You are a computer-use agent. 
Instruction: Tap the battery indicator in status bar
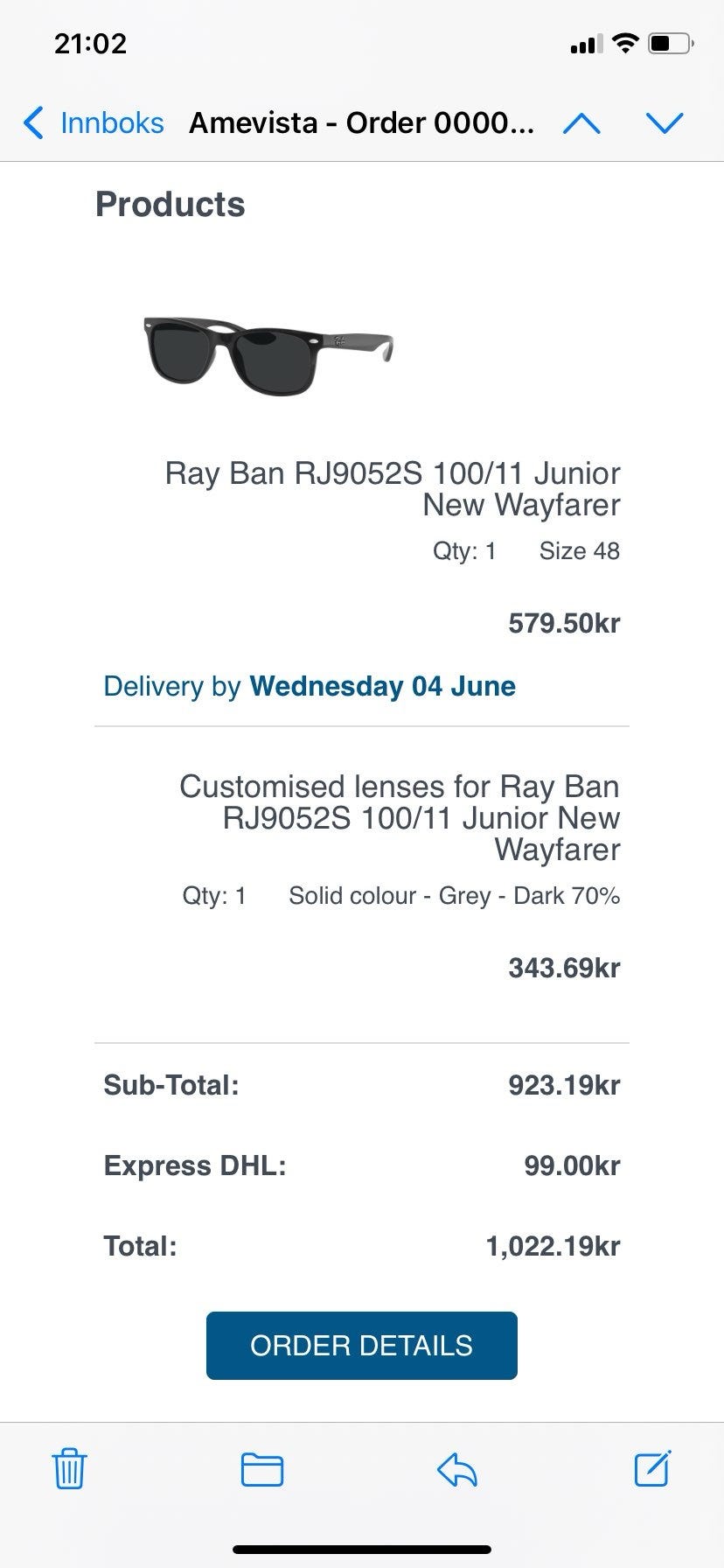(x=671, y=43)
